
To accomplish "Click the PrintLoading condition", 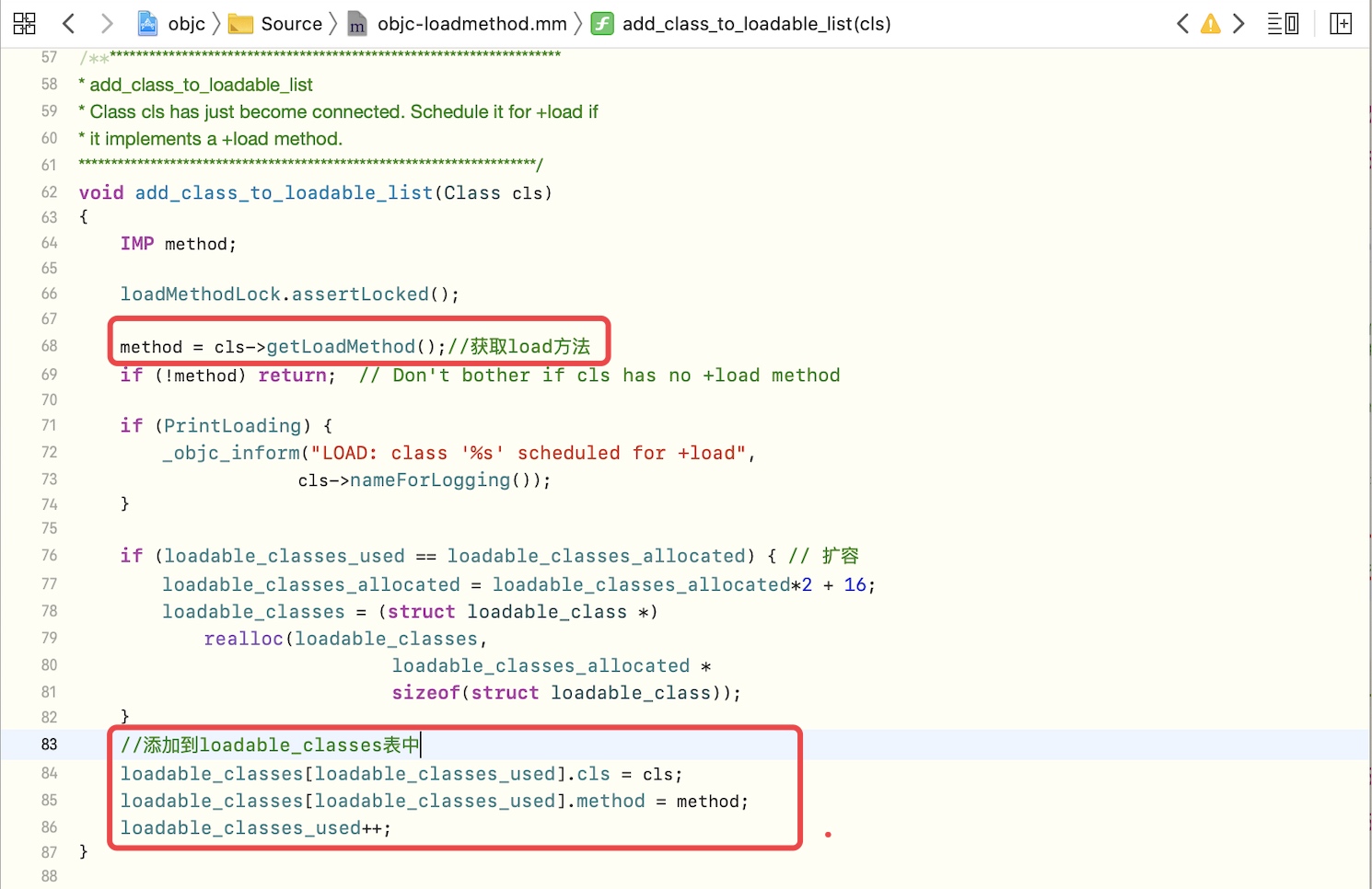I will (x=233, y=426).
